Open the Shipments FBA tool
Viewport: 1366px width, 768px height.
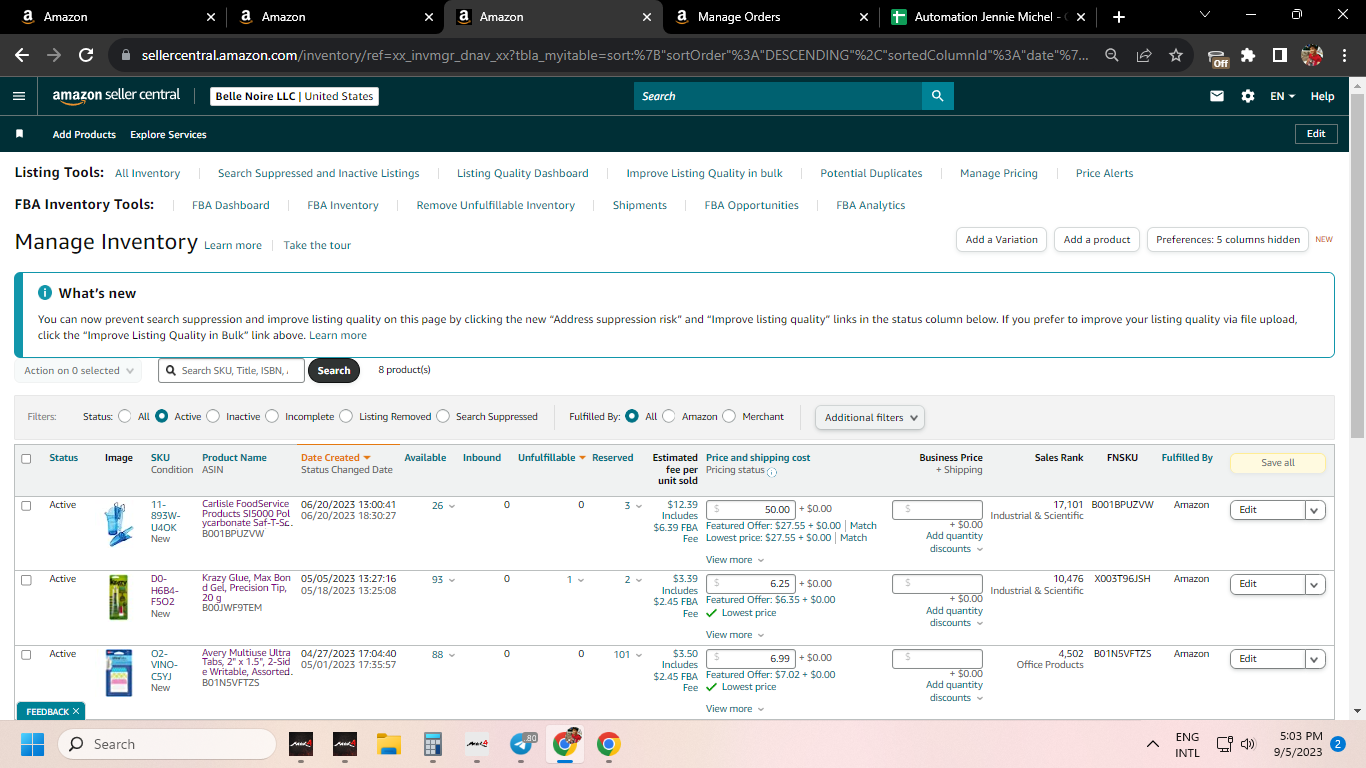point(640,205)
